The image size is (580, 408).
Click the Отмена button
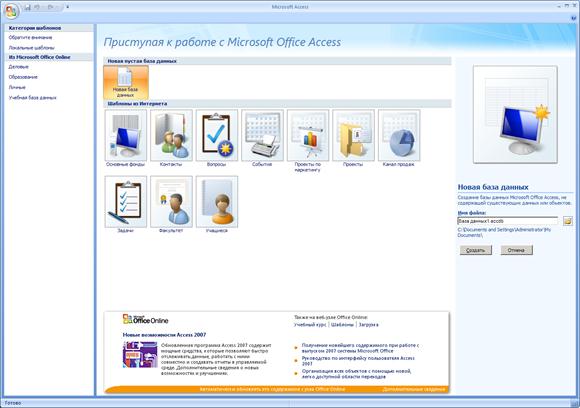pyautogui.click(x=516, y=250)
